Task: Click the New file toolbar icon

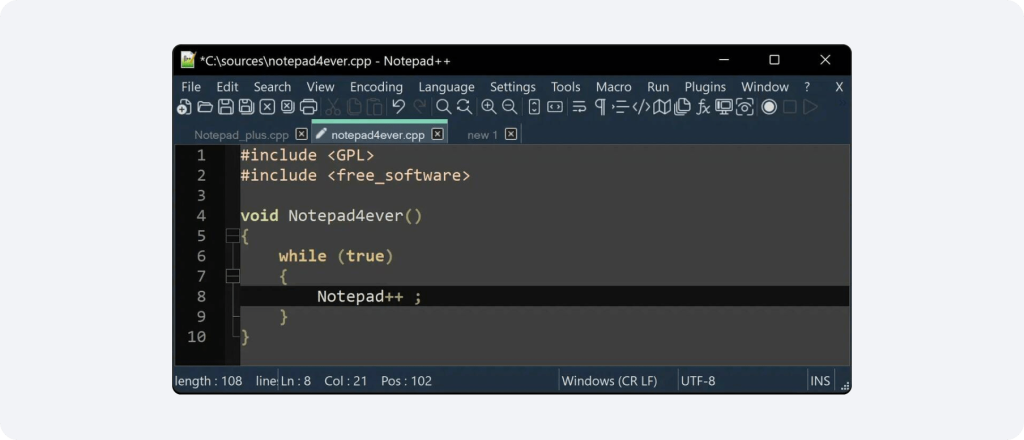Action: (184, 107)
